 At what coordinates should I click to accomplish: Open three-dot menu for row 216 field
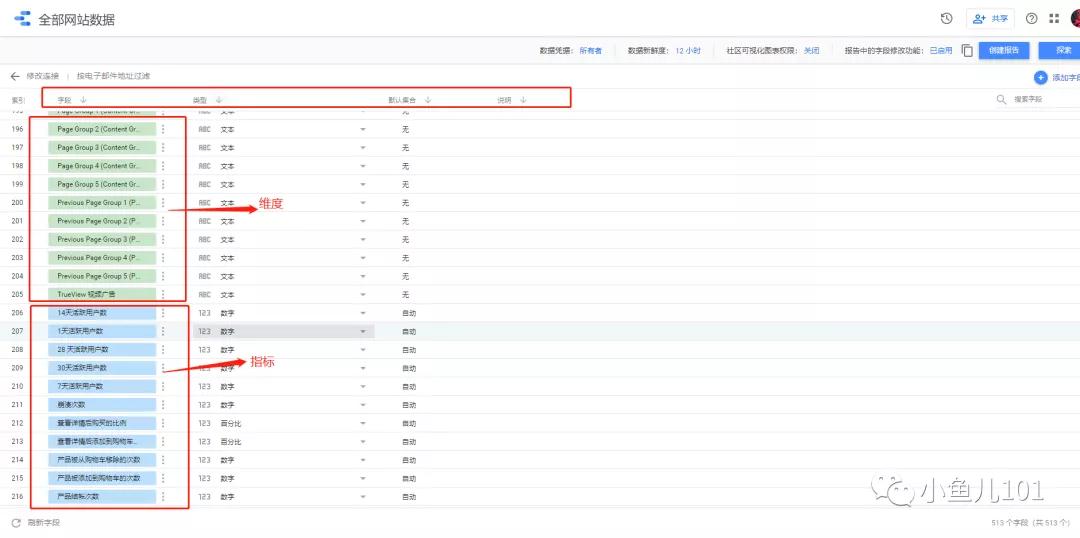tap(163, 497)
